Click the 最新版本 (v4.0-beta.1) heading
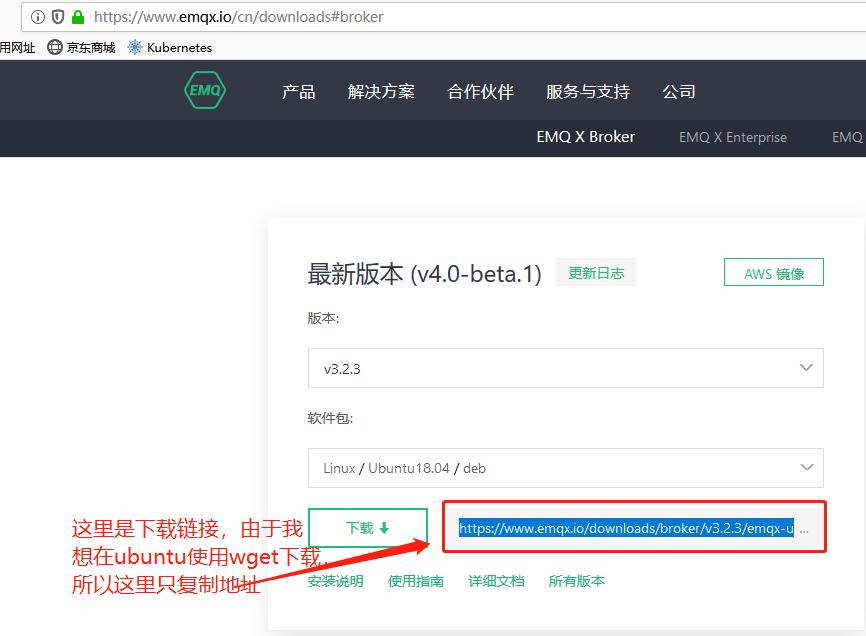The image size is (866, 636). coord(424,274)
